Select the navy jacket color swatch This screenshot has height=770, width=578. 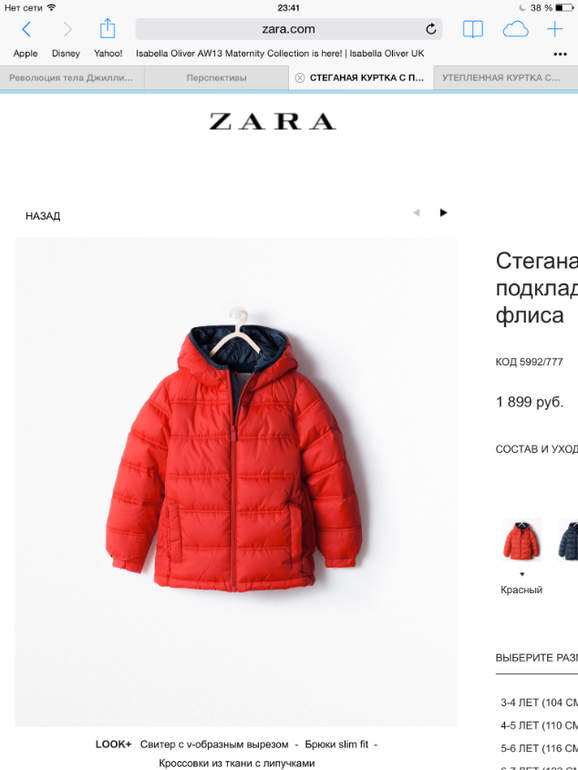[x=568, y=540]
